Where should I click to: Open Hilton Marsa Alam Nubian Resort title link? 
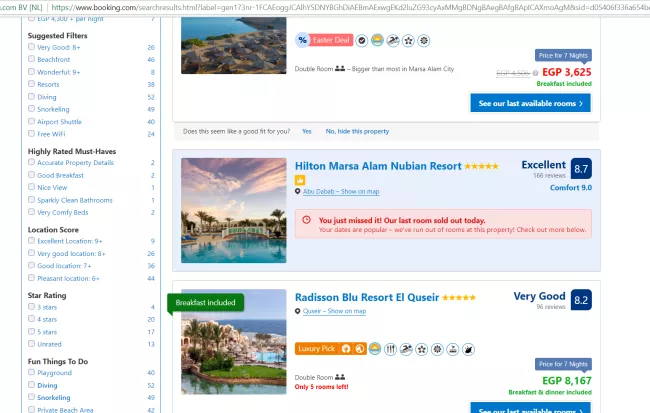tap(378, 166)
